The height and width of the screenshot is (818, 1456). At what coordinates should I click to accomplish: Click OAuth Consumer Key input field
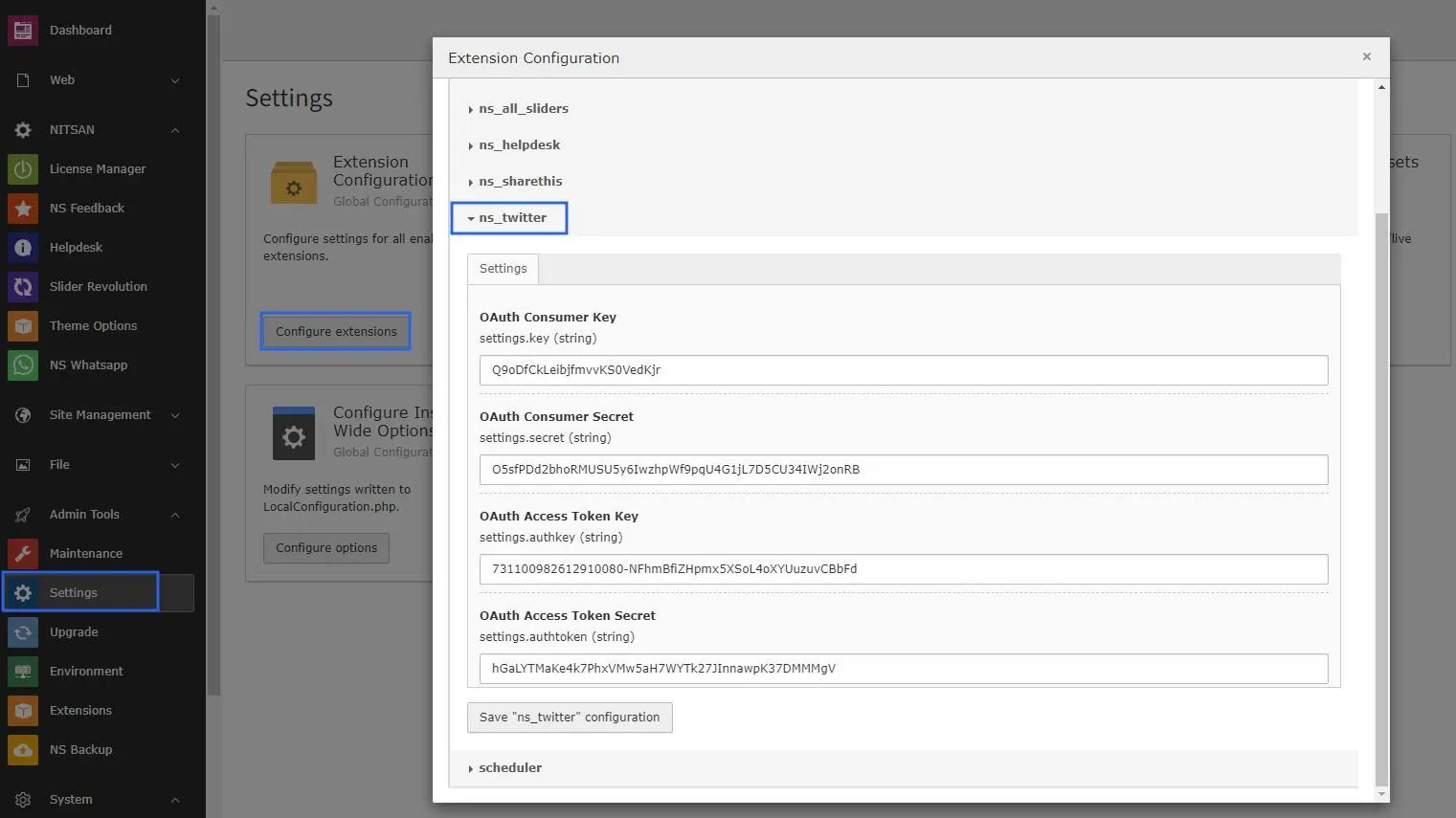(904, 370)
